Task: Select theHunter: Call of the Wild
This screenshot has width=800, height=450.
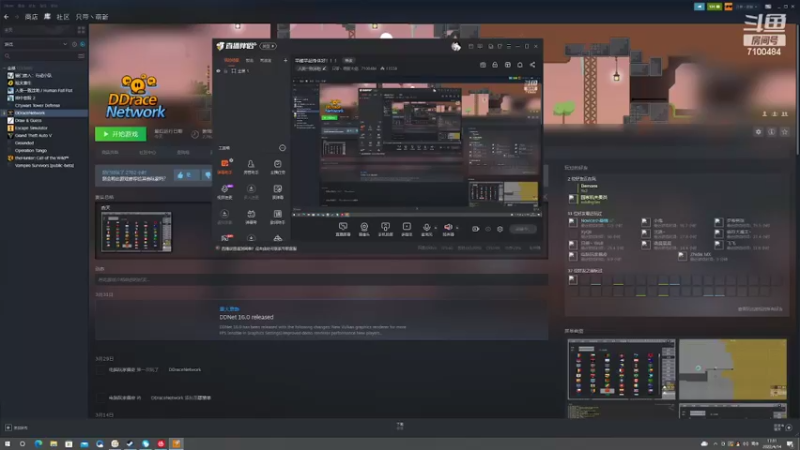Action: coord(41,158)
